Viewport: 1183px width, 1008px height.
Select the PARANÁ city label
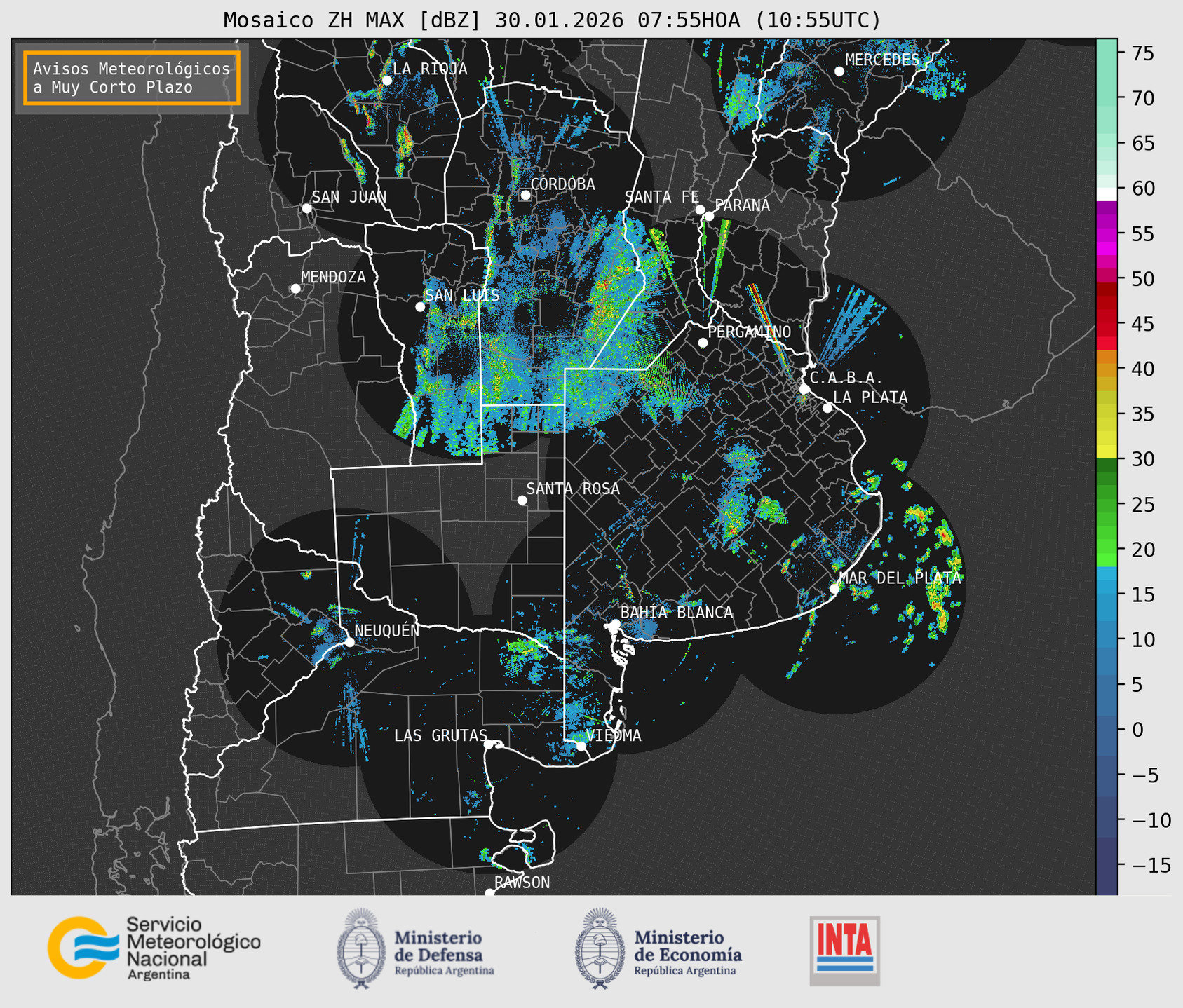(742, 205)
